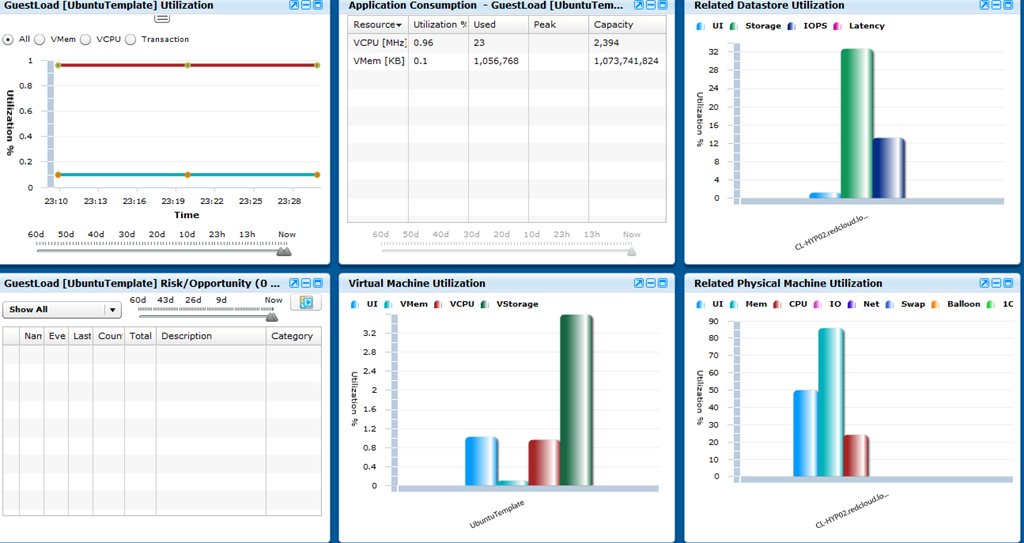Click the Category column header
Viewport: 1024px width, 543px height.
click(x=294, y=336)
